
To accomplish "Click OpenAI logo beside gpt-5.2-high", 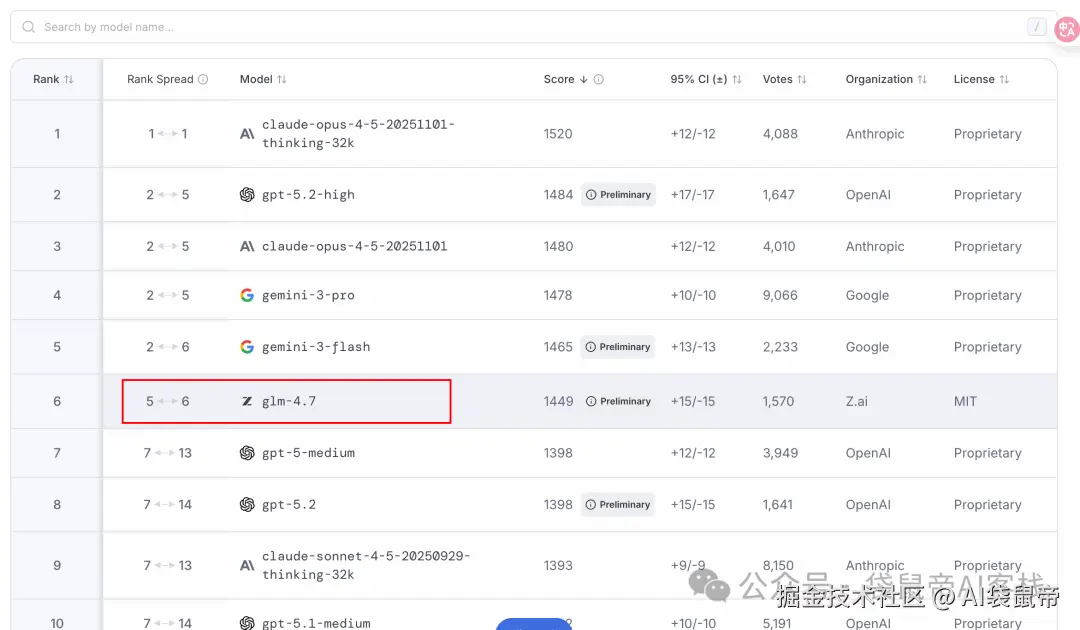I will (x=247, y=195).
